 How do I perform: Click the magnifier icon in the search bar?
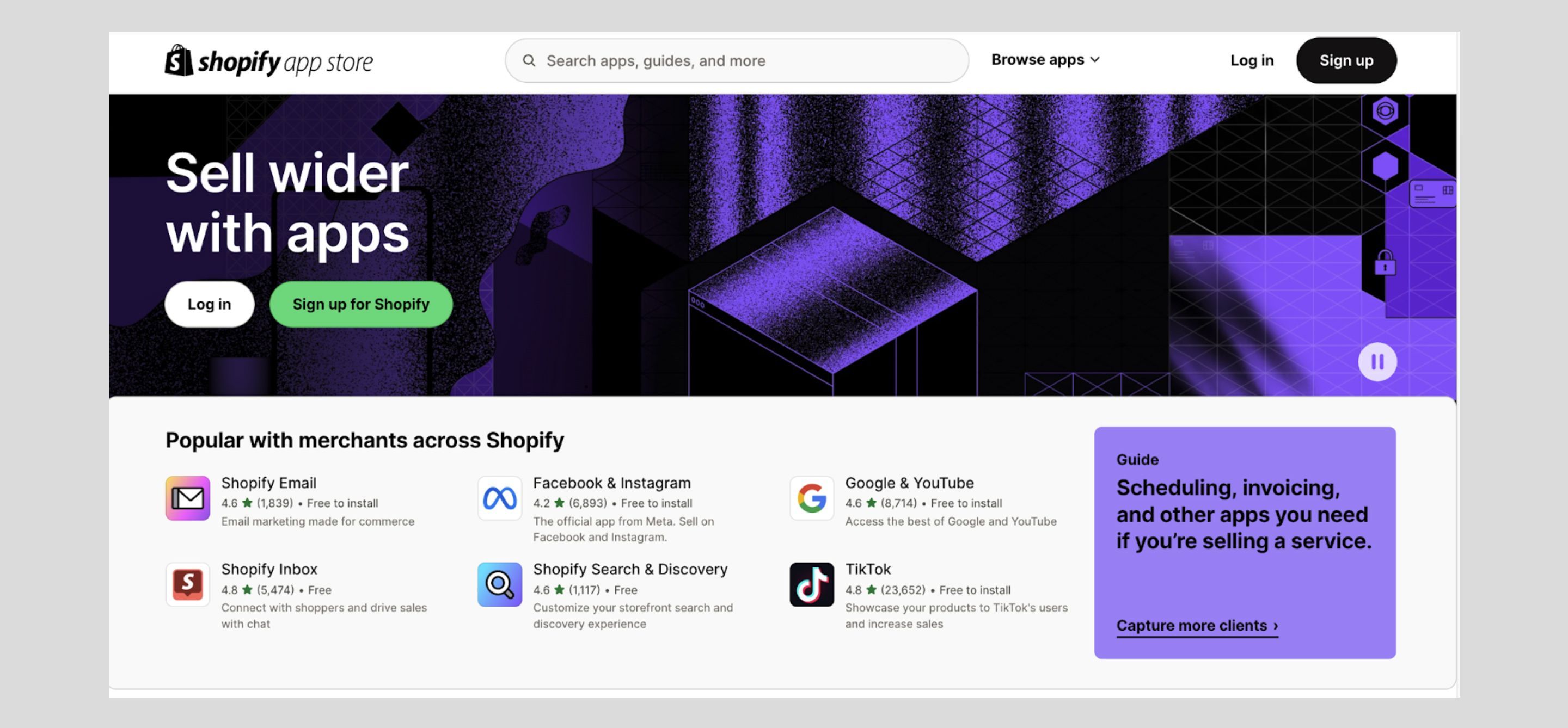pyautogui.click(x=529, y=61)
